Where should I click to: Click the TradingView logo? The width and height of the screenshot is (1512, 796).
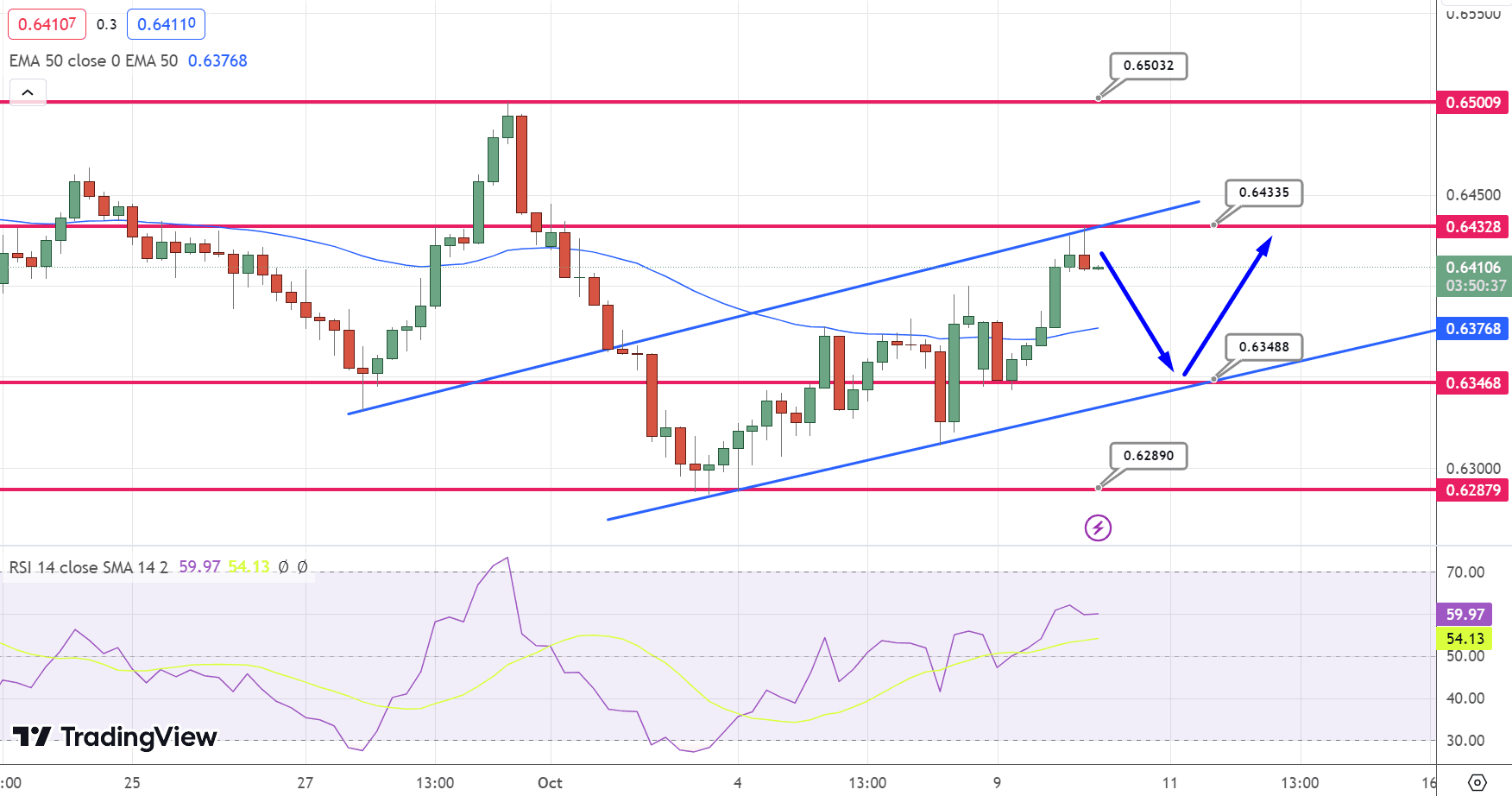pyautogui.click(x=115, y=736)
